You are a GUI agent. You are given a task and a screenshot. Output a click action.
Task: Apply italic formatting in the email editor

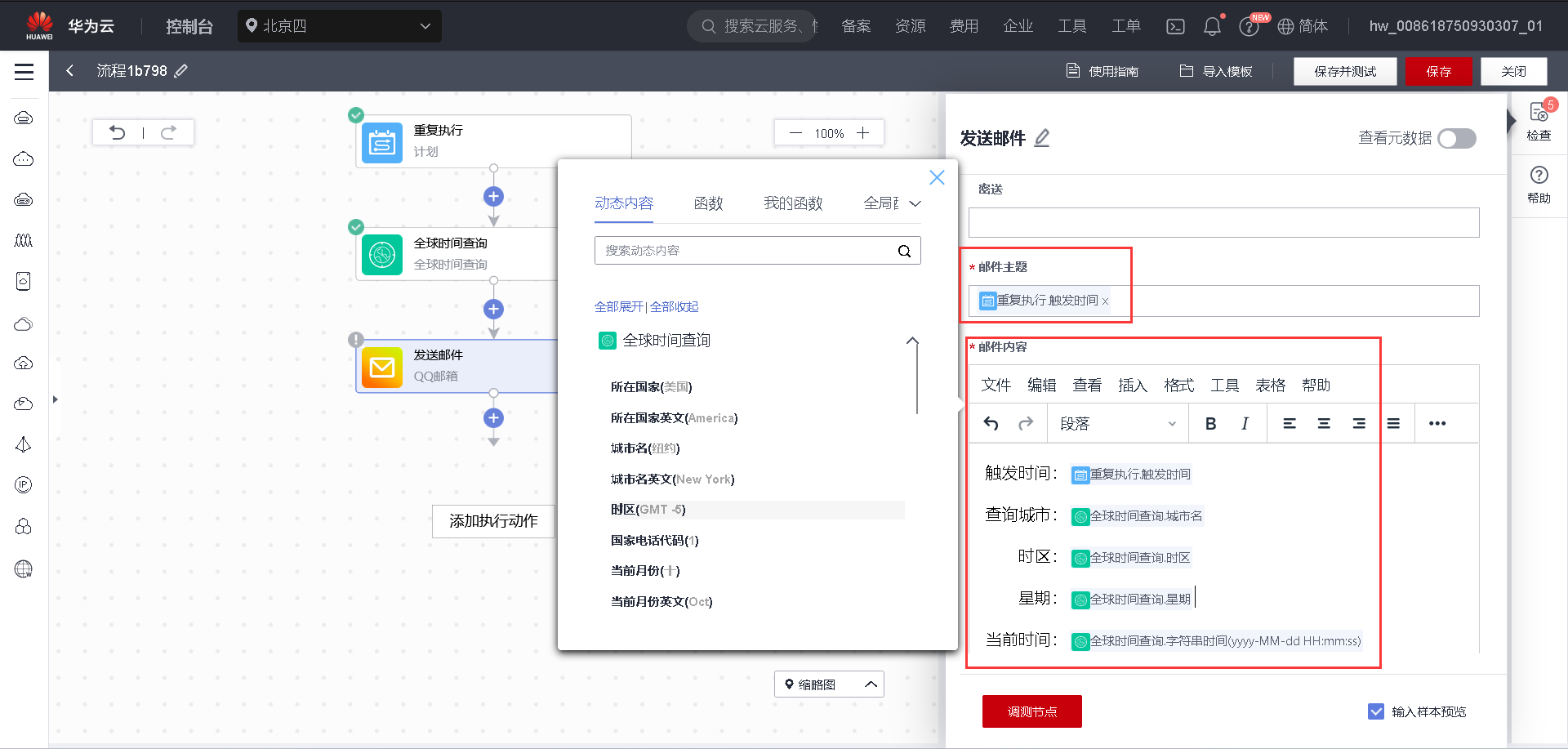1245,423
